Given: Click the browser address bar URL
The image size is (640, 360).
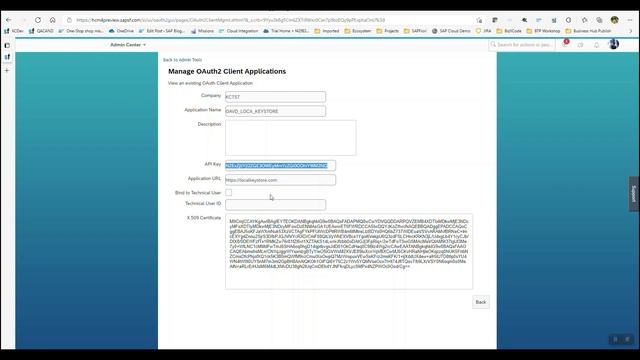Looking at the screenshot, I should coord(231,20).
